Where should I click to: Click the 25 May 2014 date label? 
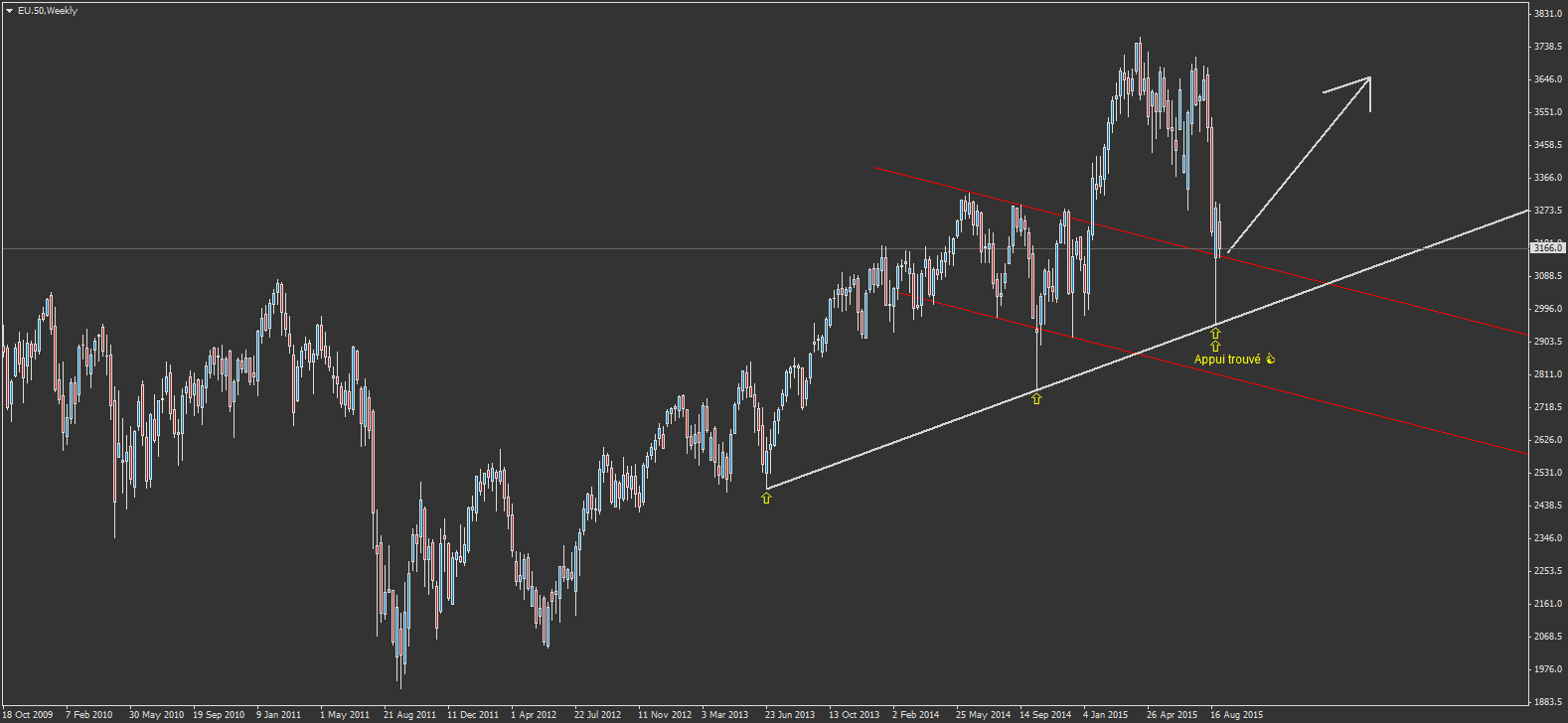(x=983, y=715)
